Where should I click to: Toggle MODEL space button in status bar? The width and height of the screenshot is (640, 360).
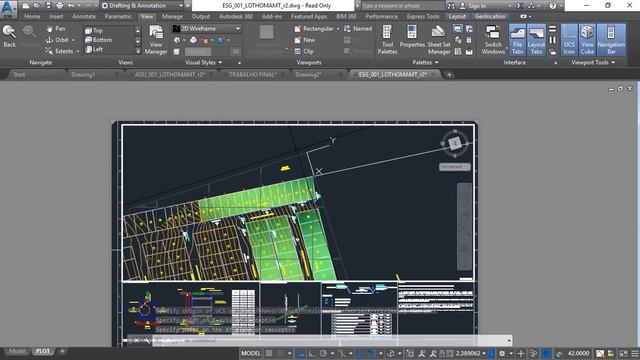tap(251, 353)
